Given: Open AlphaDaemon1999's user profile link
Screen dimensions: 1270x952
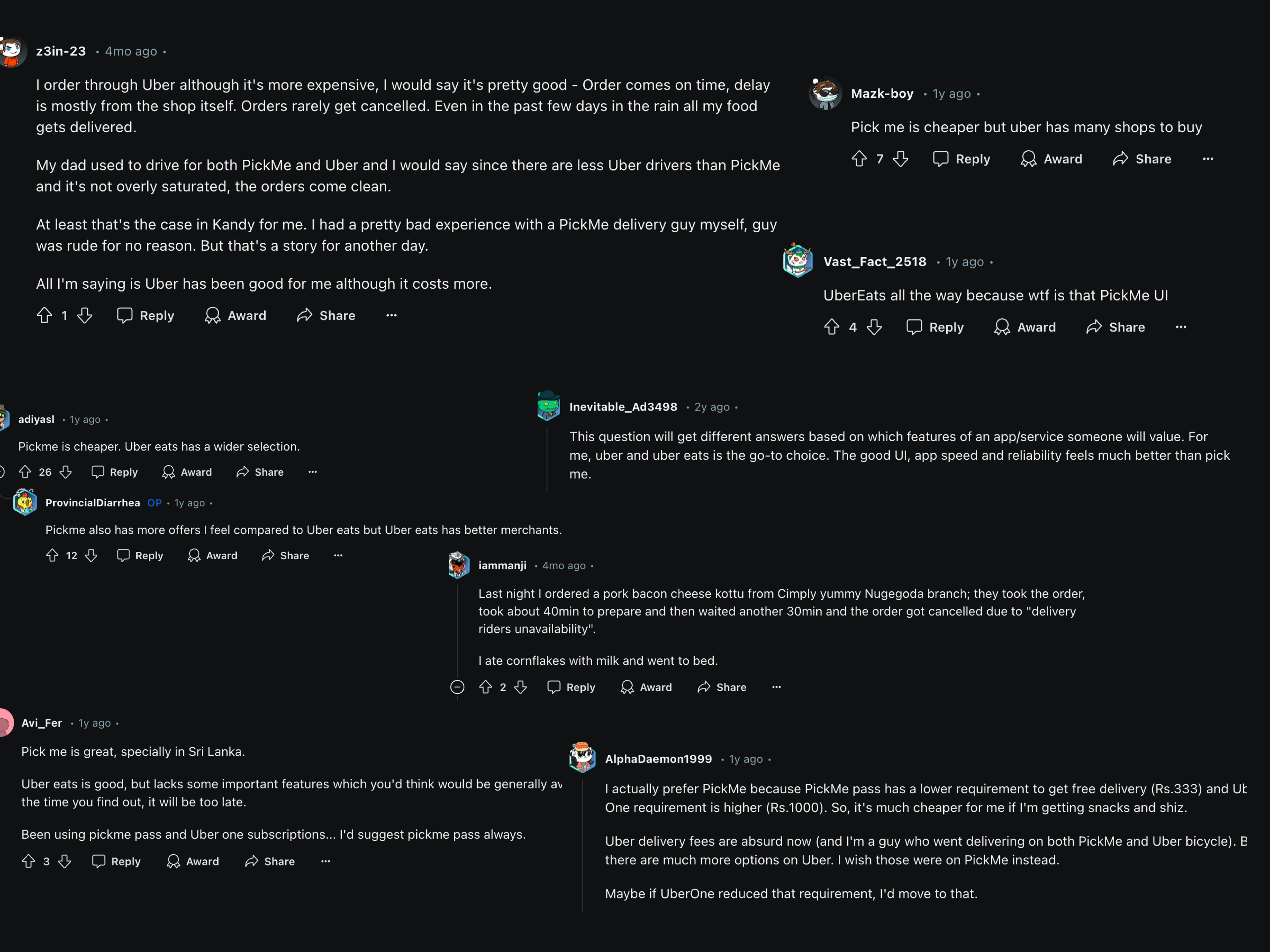Looking at the screenshot, I should pos(658,759).
